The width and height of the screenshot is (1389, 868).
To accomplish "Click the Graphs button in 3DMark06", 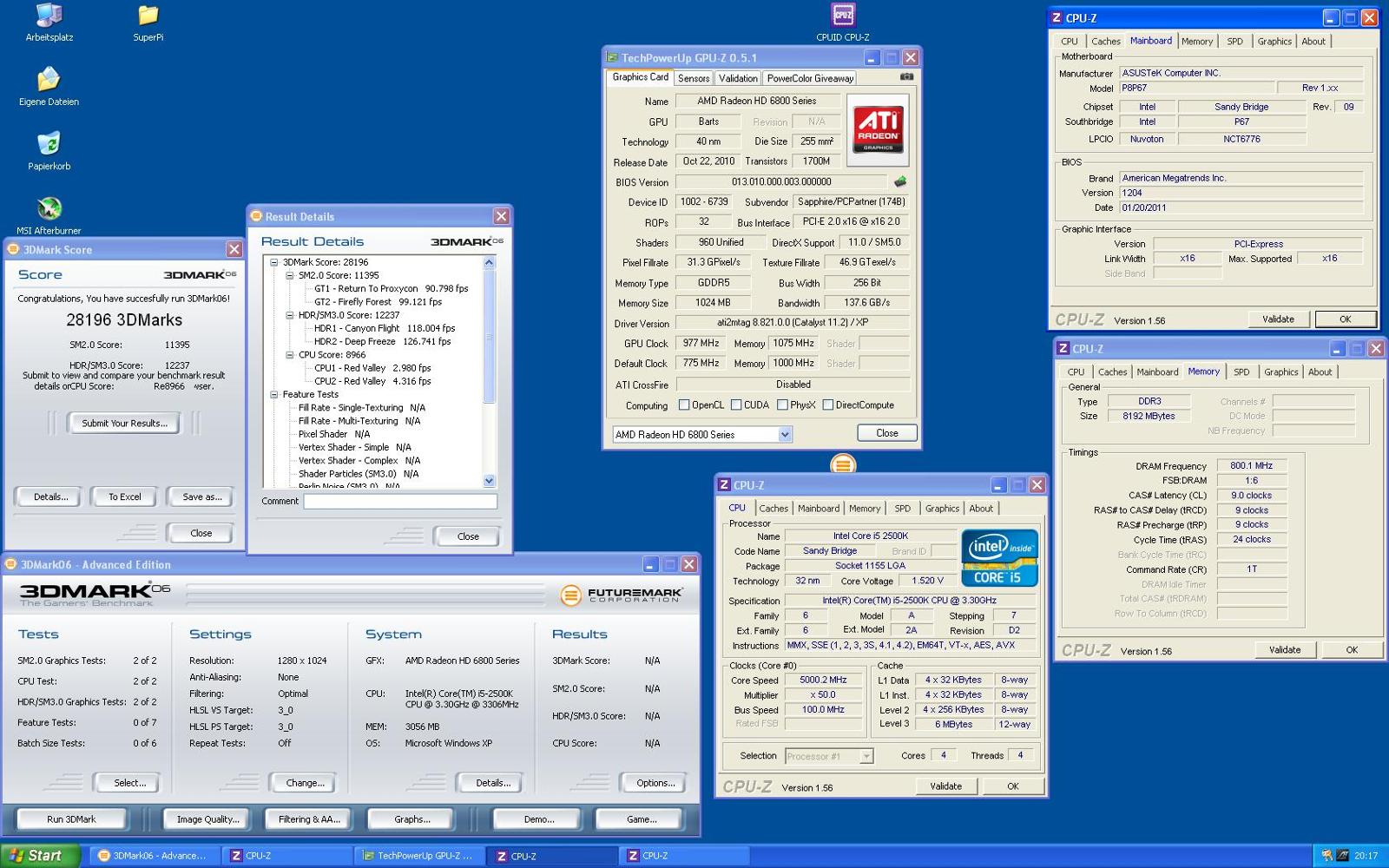I will pyautogui.click(x=412, y=819).
